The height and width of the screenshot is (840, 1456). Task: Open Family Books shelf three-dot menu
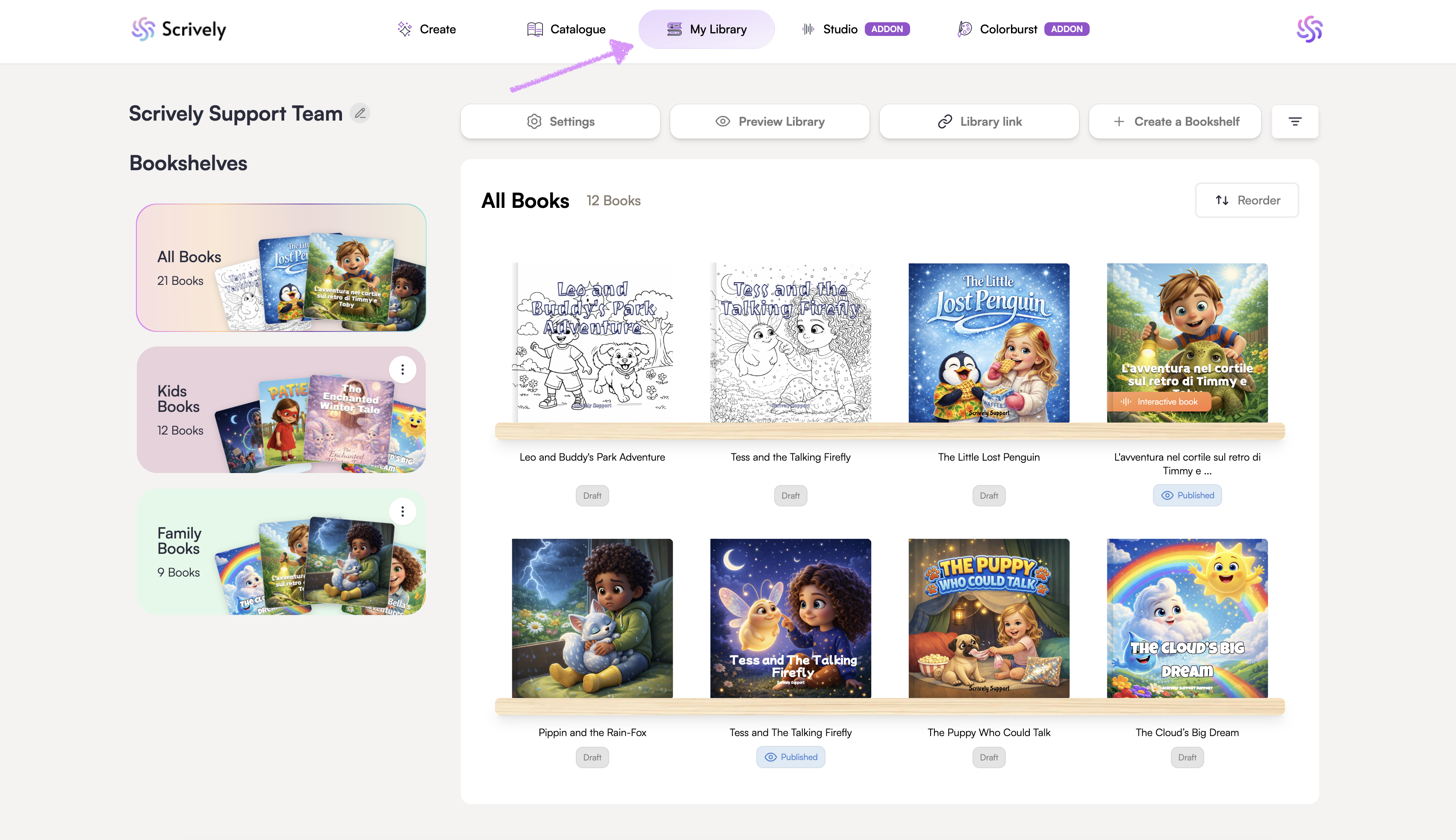pos(402,511)
